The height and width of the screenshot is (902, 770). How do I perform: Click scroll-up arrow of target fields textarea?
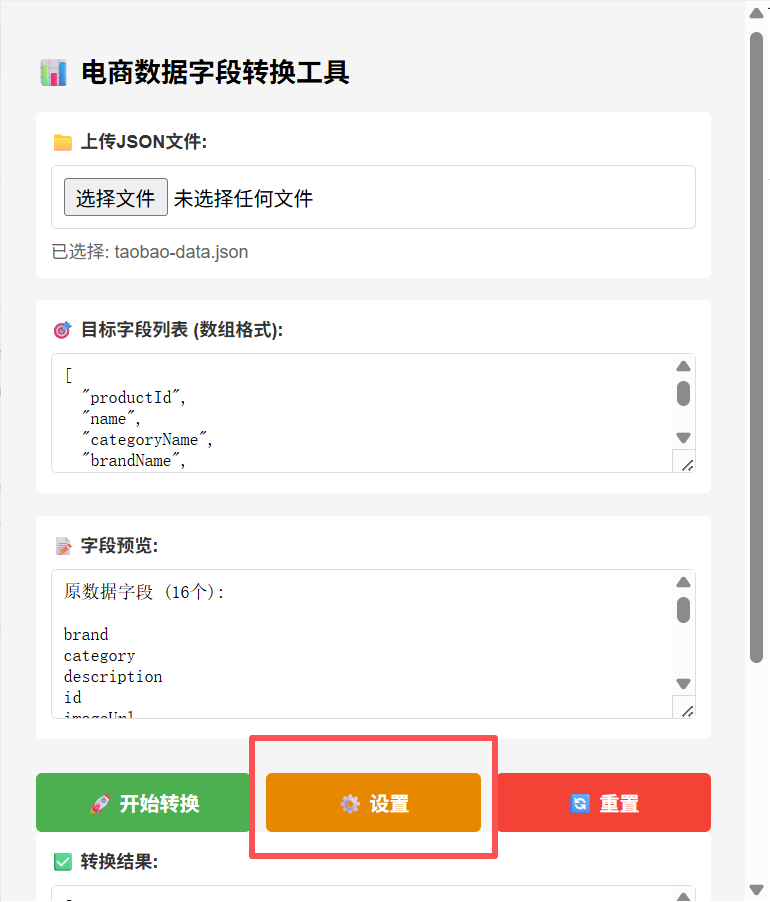tap(683, 366)
